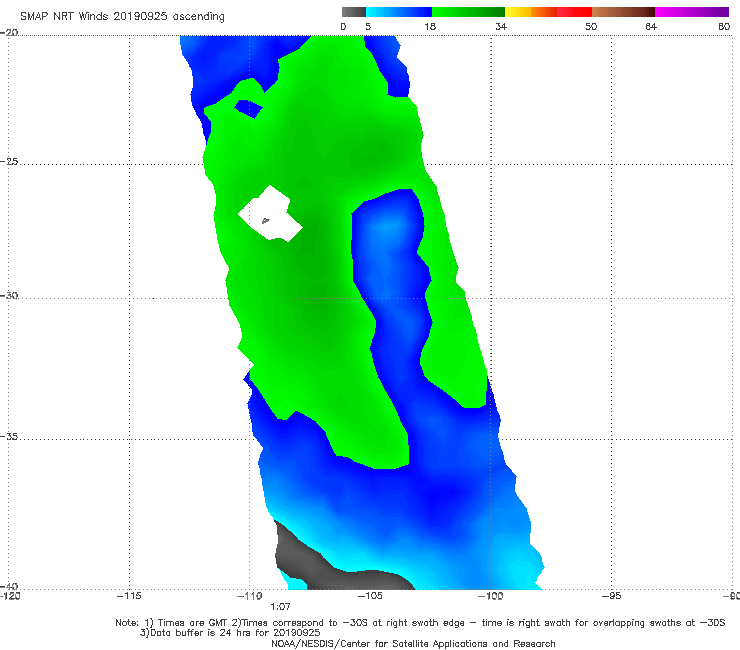Click the color bar label '64'
The image size is (740, 650).
coord(651,26)
